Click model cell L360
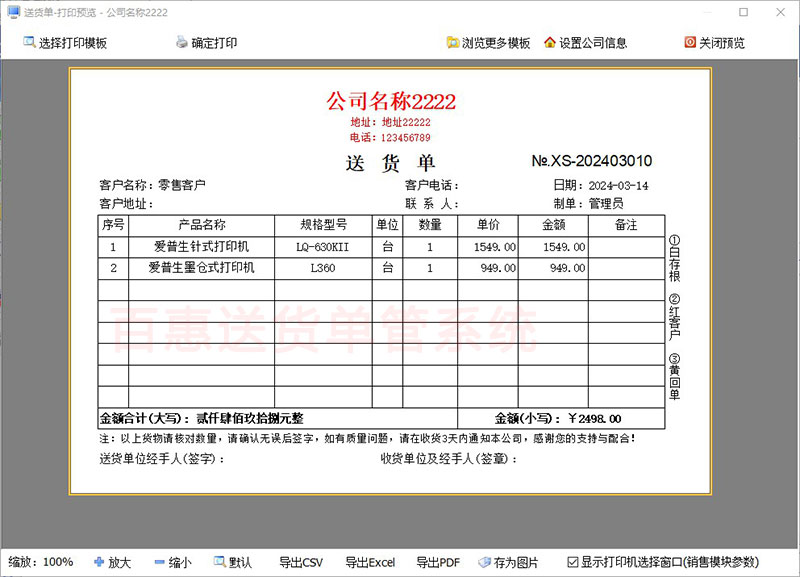The width and height of the screenshot is (800, 577). 323,268
